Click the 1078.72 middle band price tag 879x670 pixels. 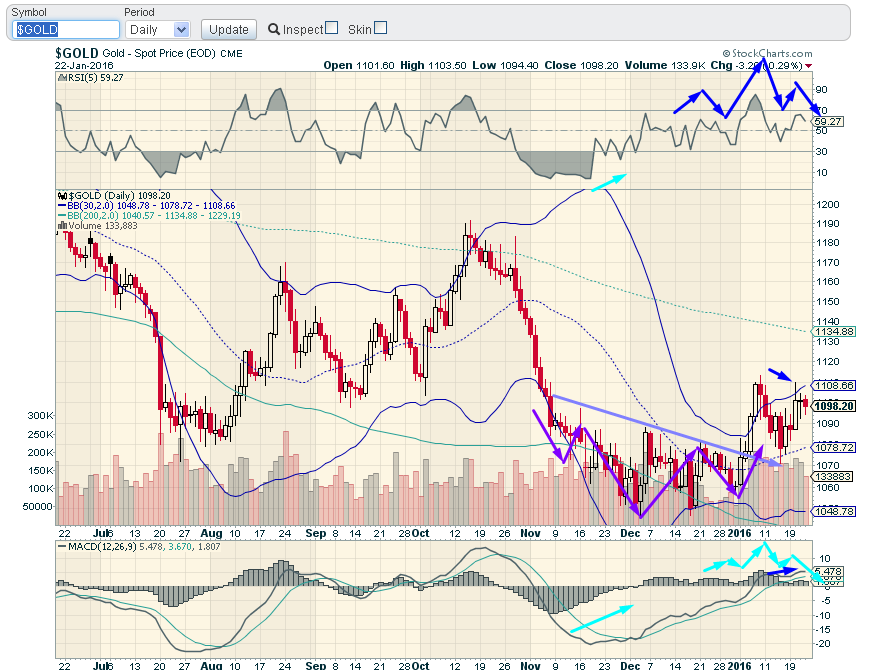[x=834, y=447]
